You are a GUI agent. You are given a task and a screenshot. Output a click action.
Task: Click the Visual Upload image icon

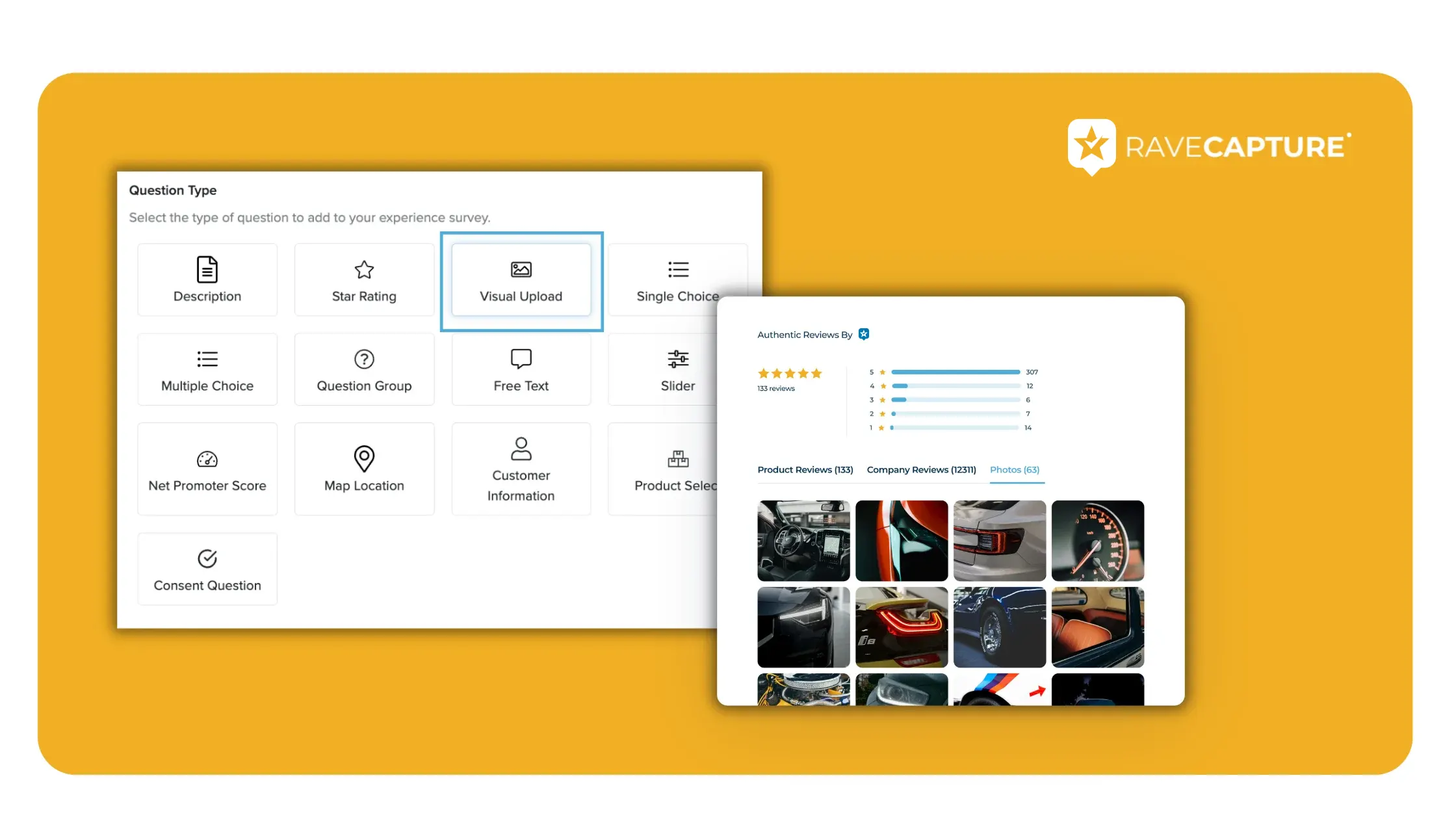point(521,269)
